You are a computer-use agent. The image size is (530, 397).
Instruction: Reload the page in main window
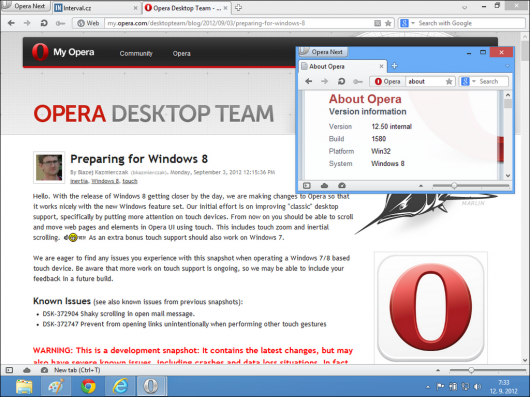pos(44,23)
